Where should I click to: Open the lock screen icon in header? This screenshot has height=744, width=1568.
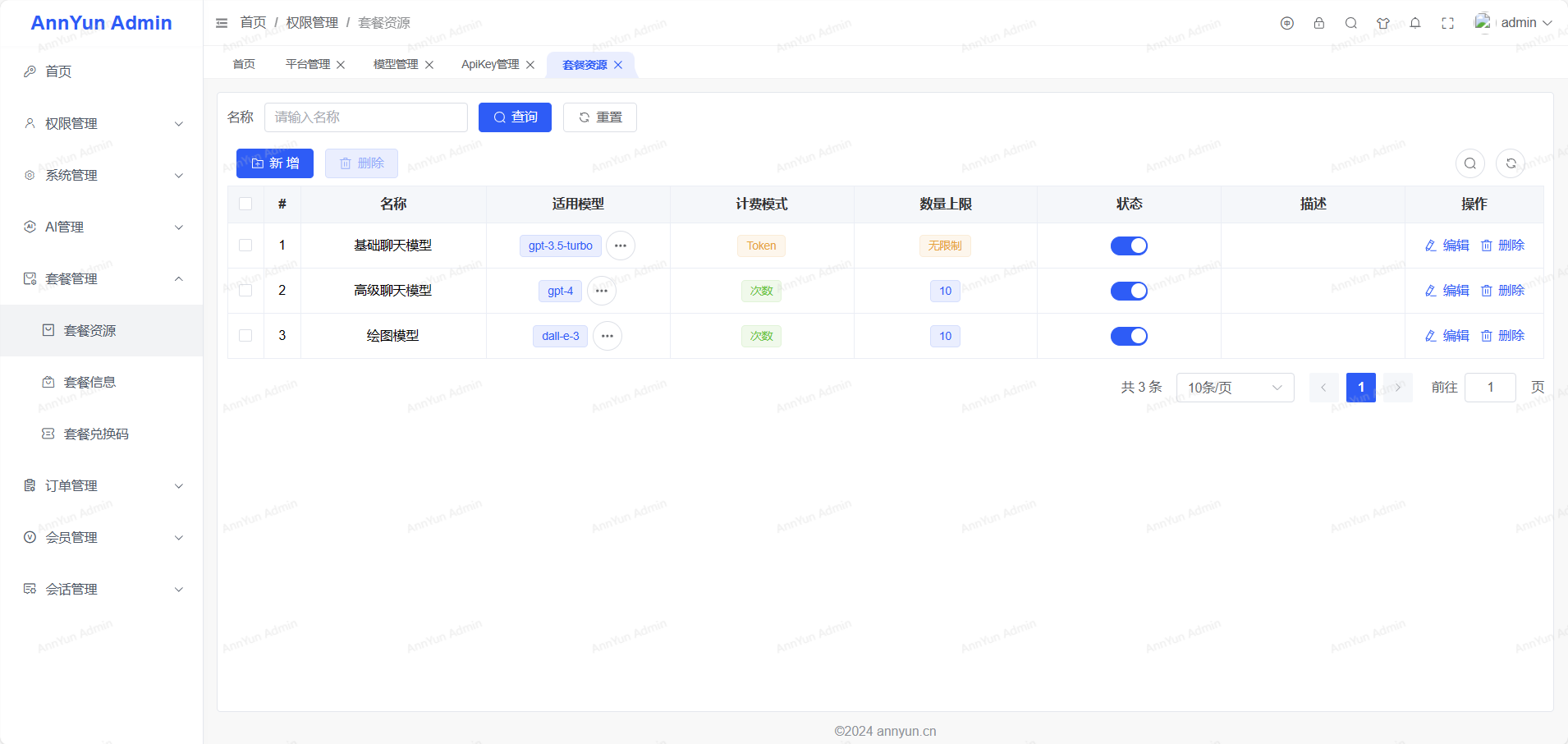[x=1319, y=23]
